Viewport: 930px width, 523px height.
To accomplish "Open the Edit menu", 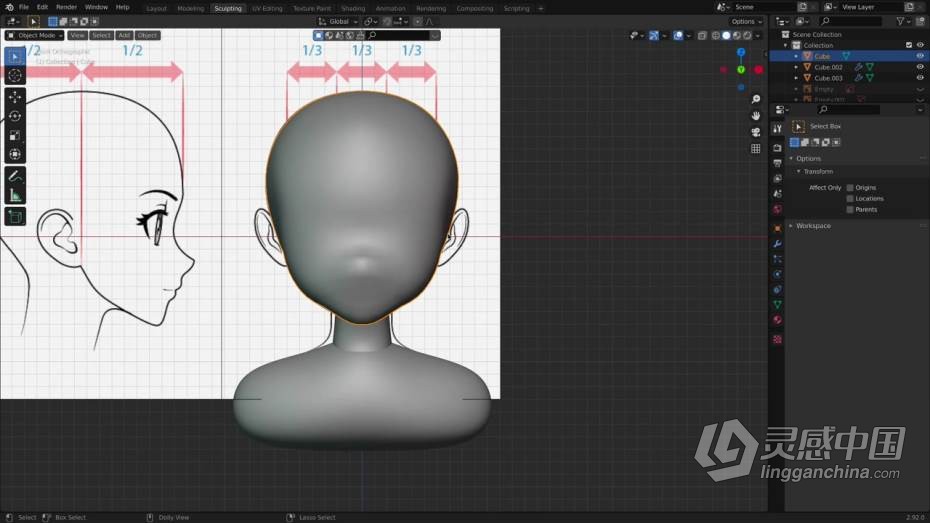I will point(42,7).
